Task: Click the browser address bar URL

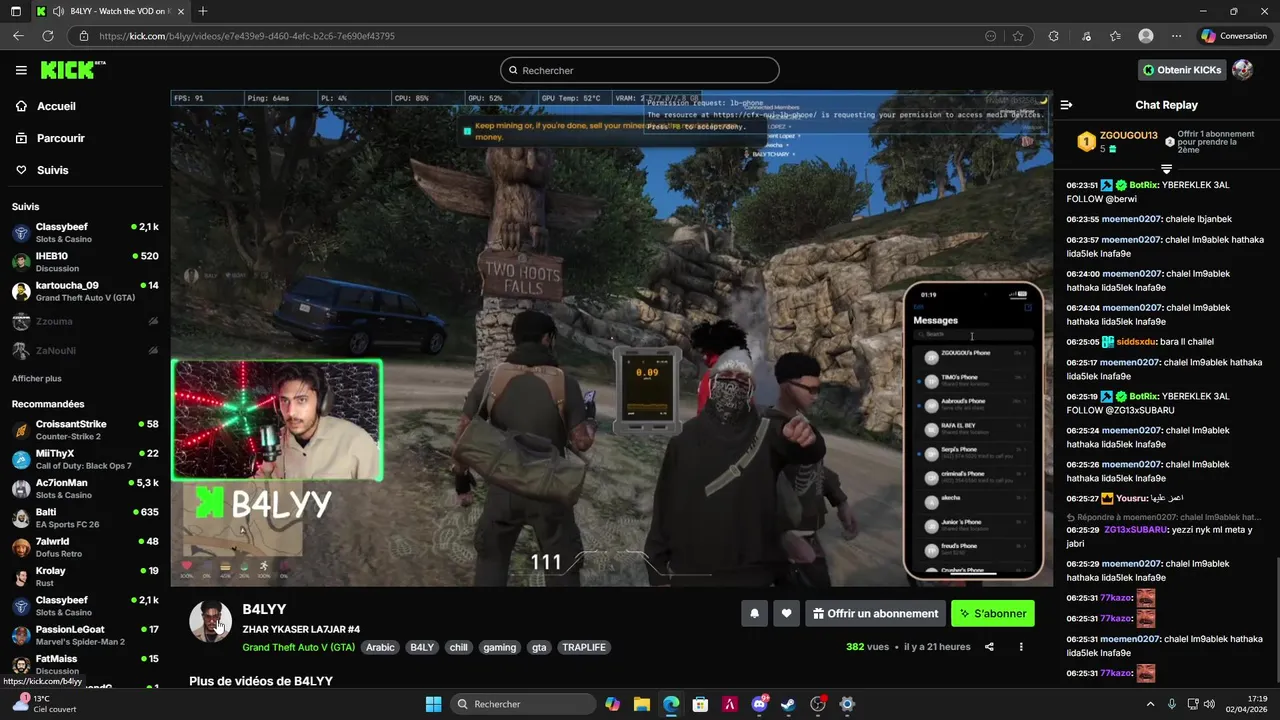Action: (247, 36)
